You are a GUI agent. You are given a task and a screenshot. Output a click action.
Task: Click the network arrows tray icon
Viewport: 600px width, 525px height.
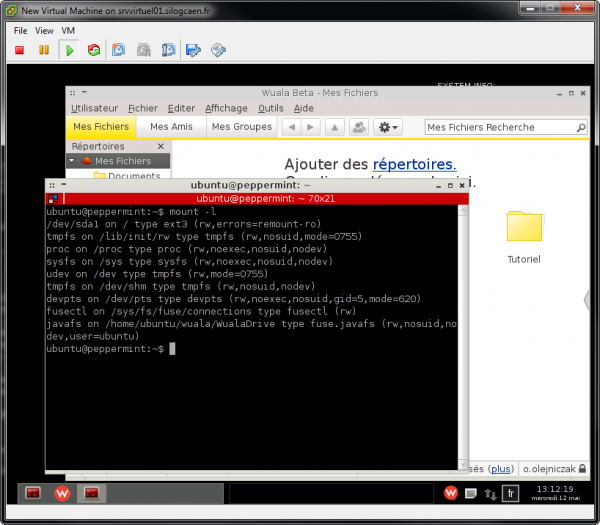[491, 494]
